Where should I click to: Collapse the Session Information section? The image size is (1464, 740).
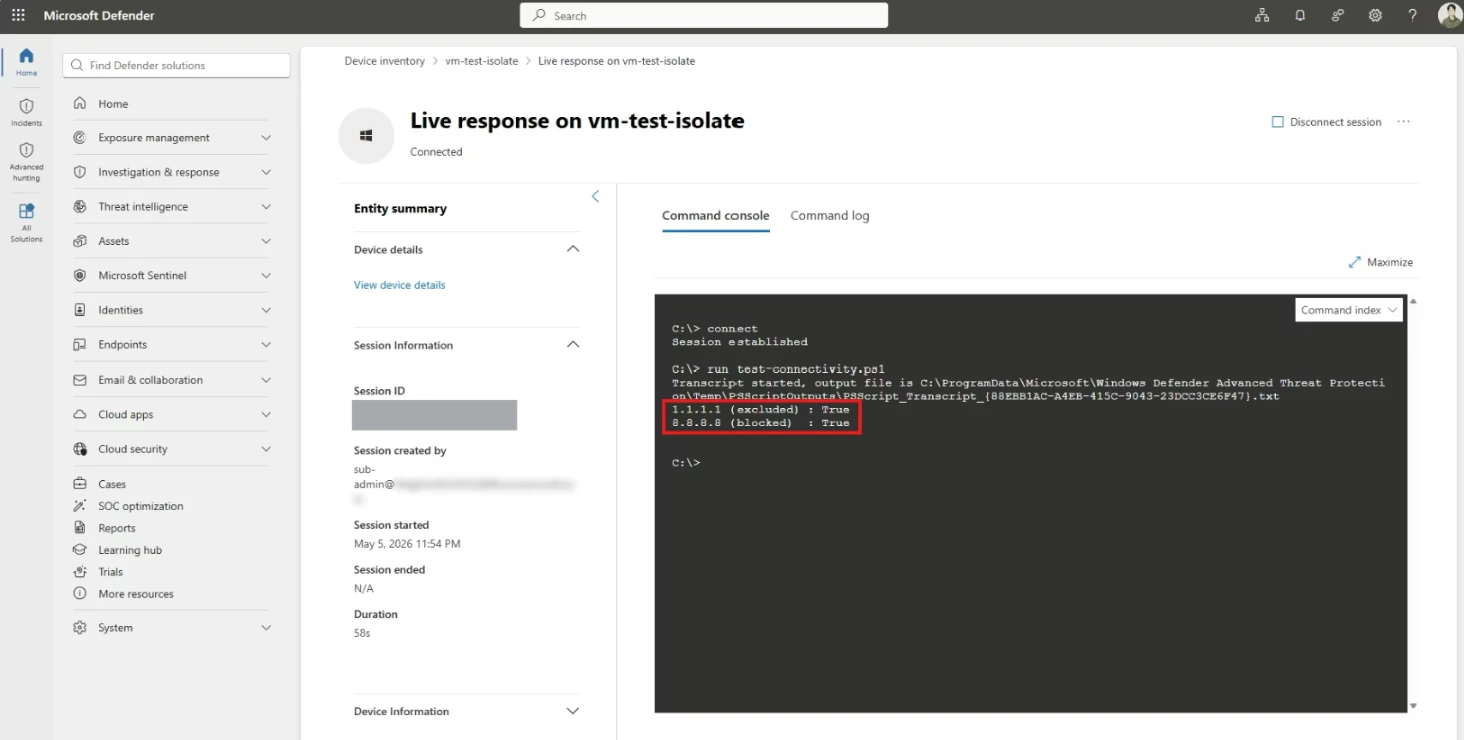[573, 345]
